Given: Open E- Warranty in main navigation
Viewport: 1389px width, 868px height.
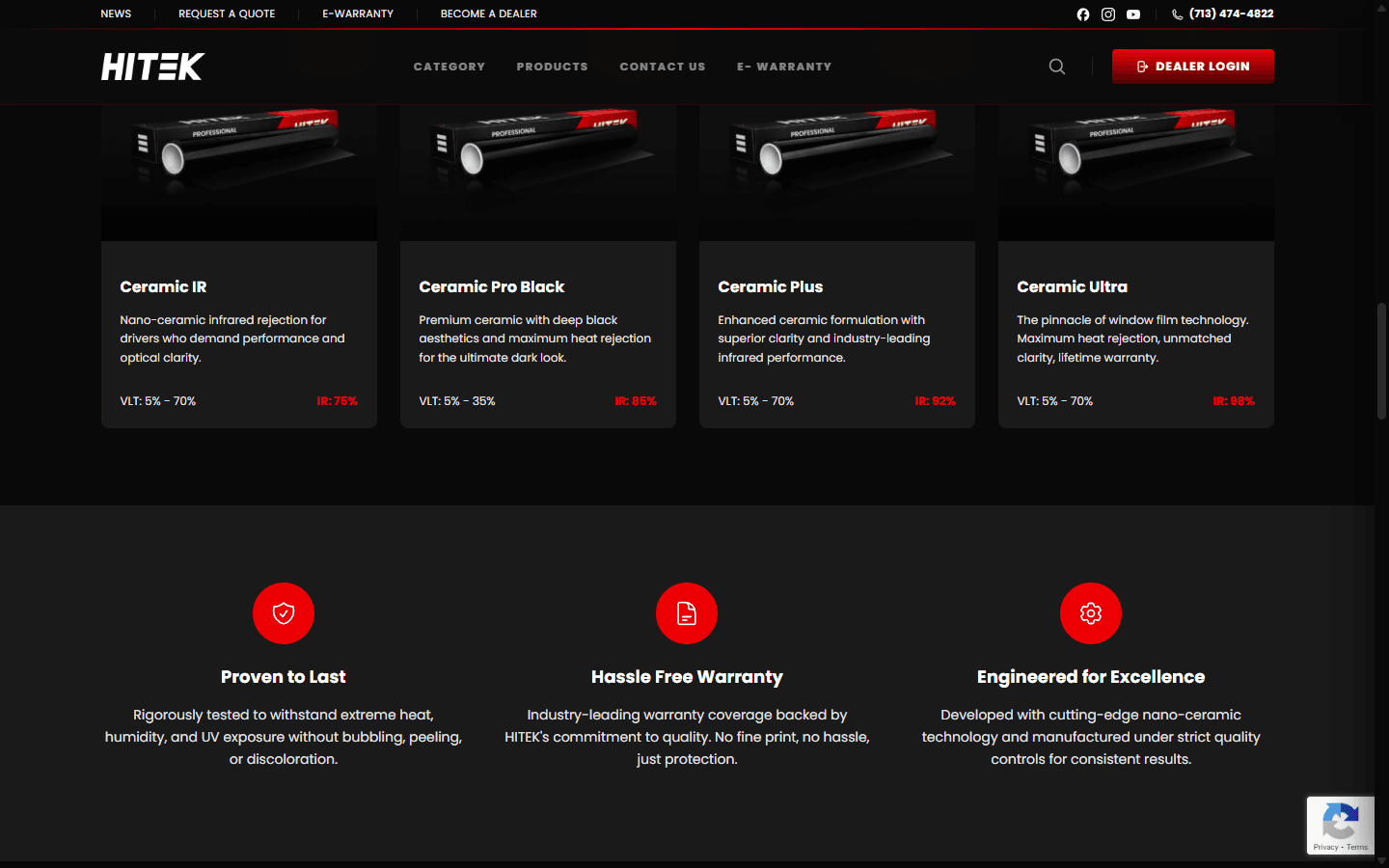Looking at the screenshot, I should coord(784,67).
